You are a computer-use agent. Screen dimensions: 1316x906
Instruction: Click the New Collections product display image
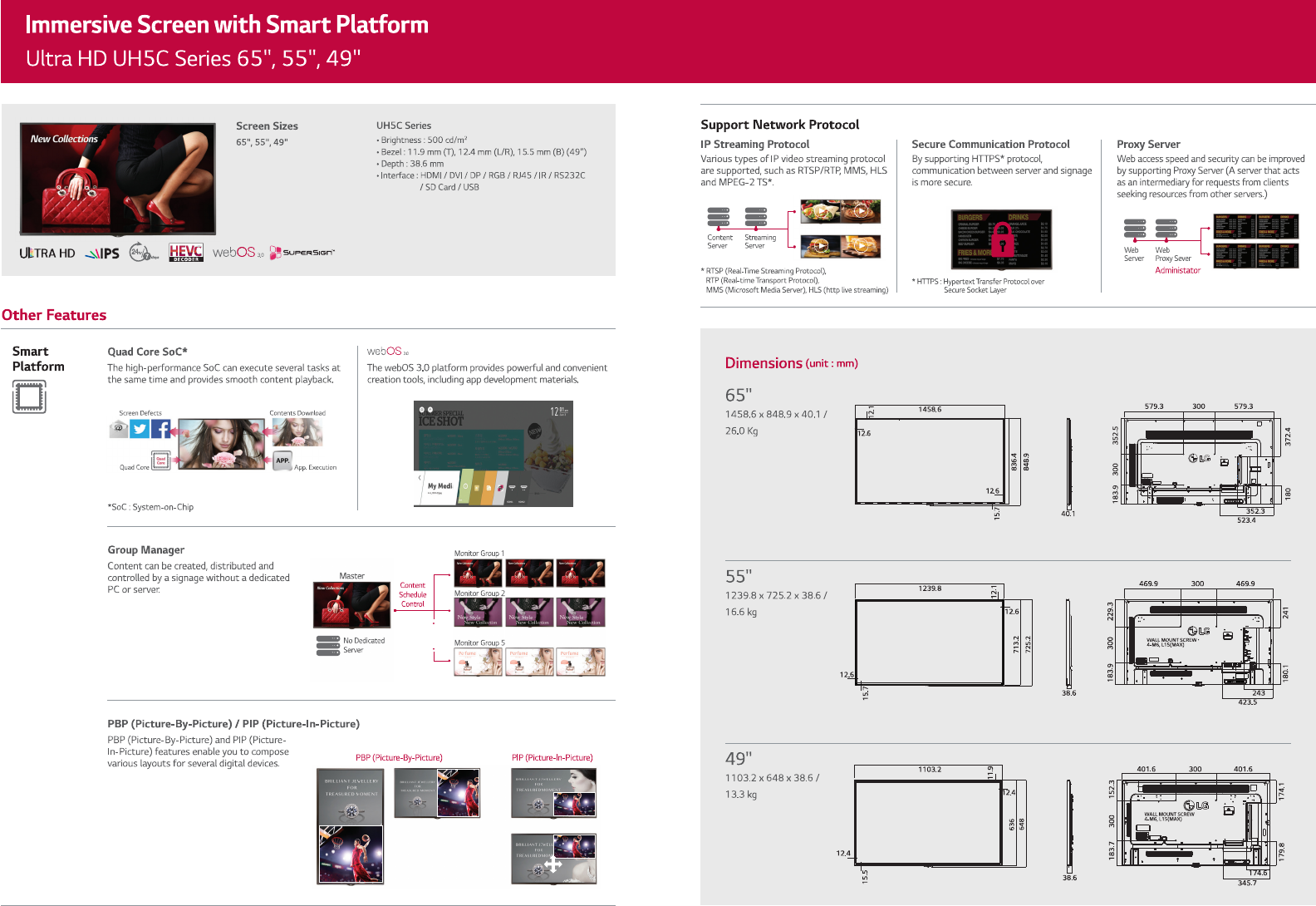click(118, 178)
